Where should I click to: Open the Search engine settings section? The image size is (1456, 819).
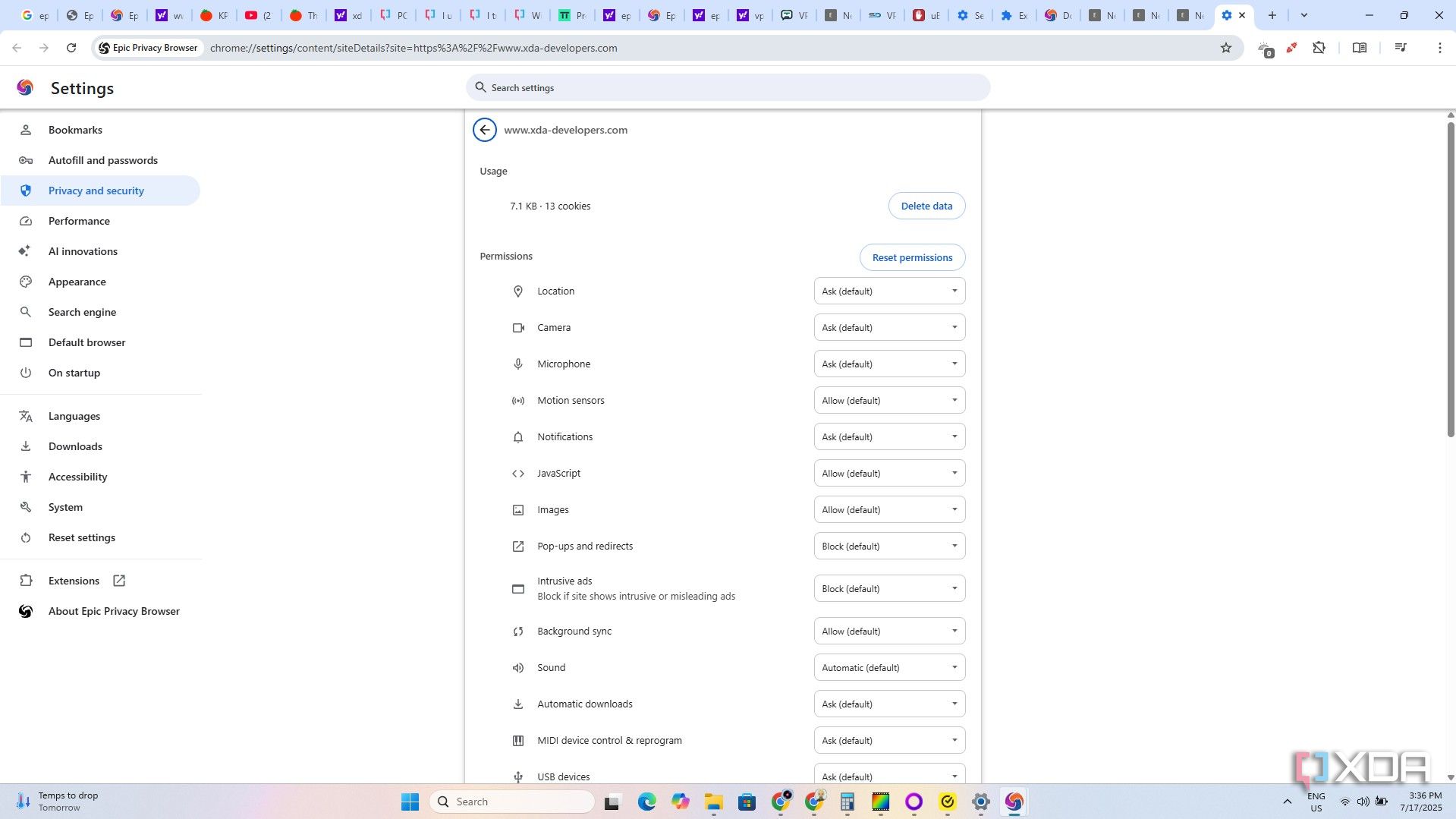click(x=100, y=312)
